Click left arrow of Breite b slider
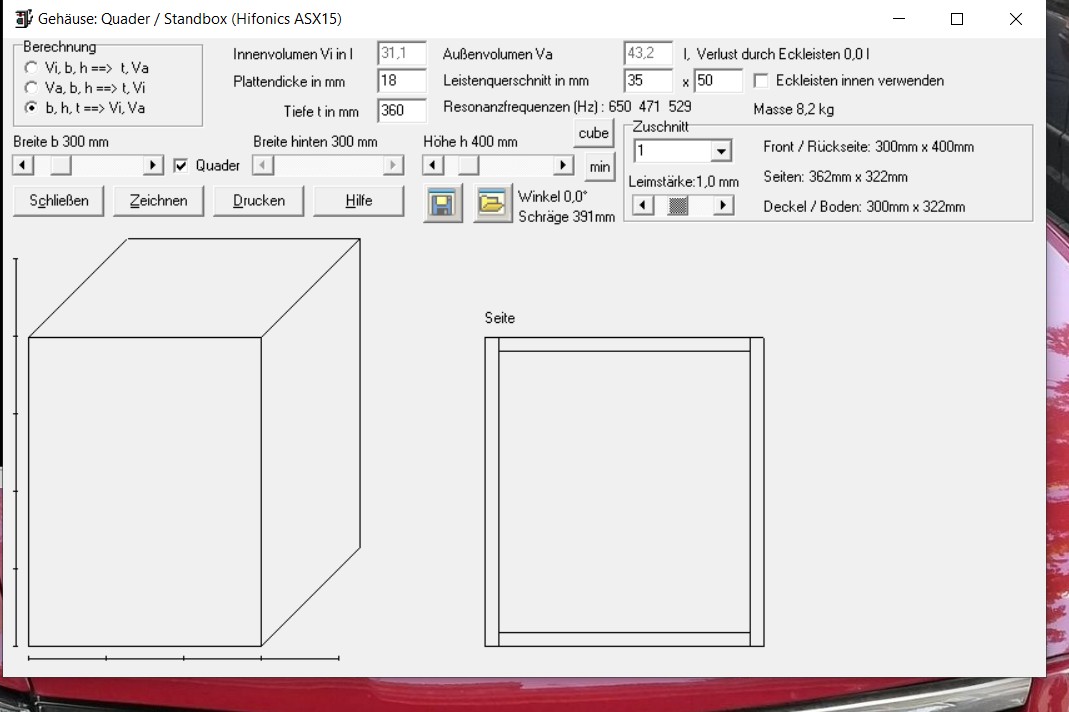 tap(23, 165)
